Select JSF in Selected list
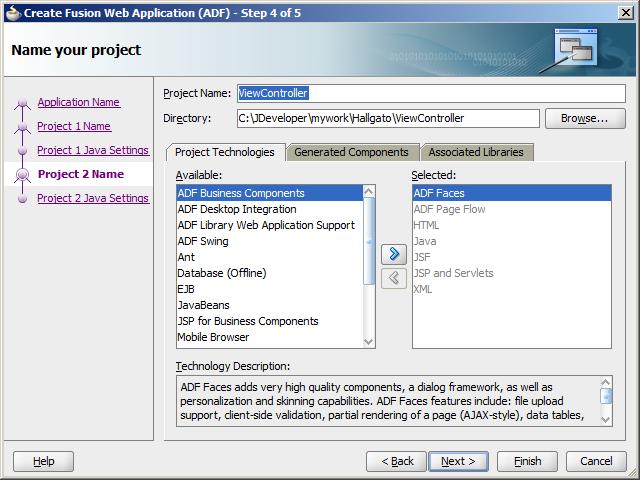This screenshot has height=480, width=640. click(512, 257)
